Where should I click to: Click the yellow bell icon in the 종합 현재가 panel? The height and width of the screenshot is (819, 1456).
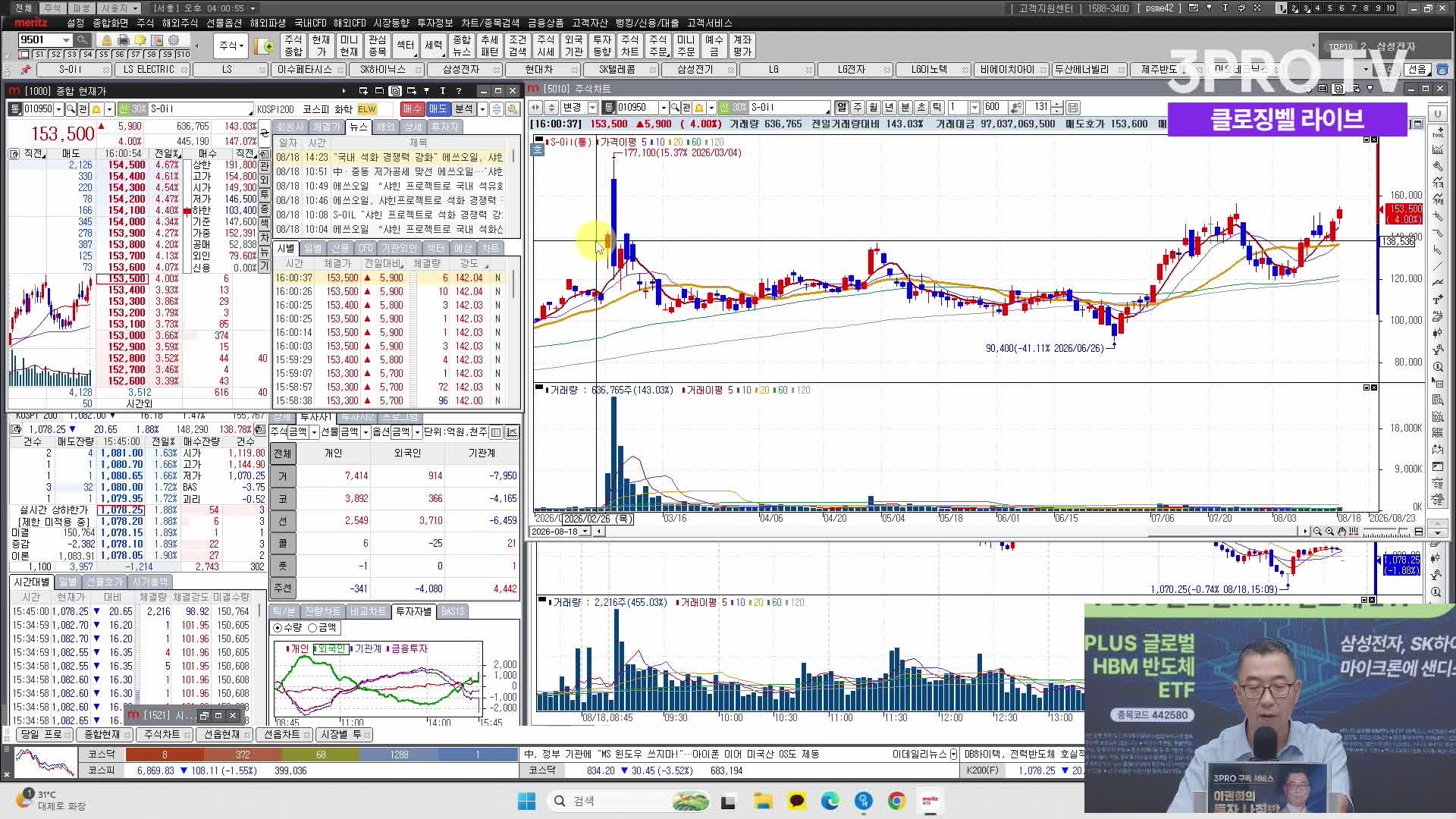click(97, 108)
